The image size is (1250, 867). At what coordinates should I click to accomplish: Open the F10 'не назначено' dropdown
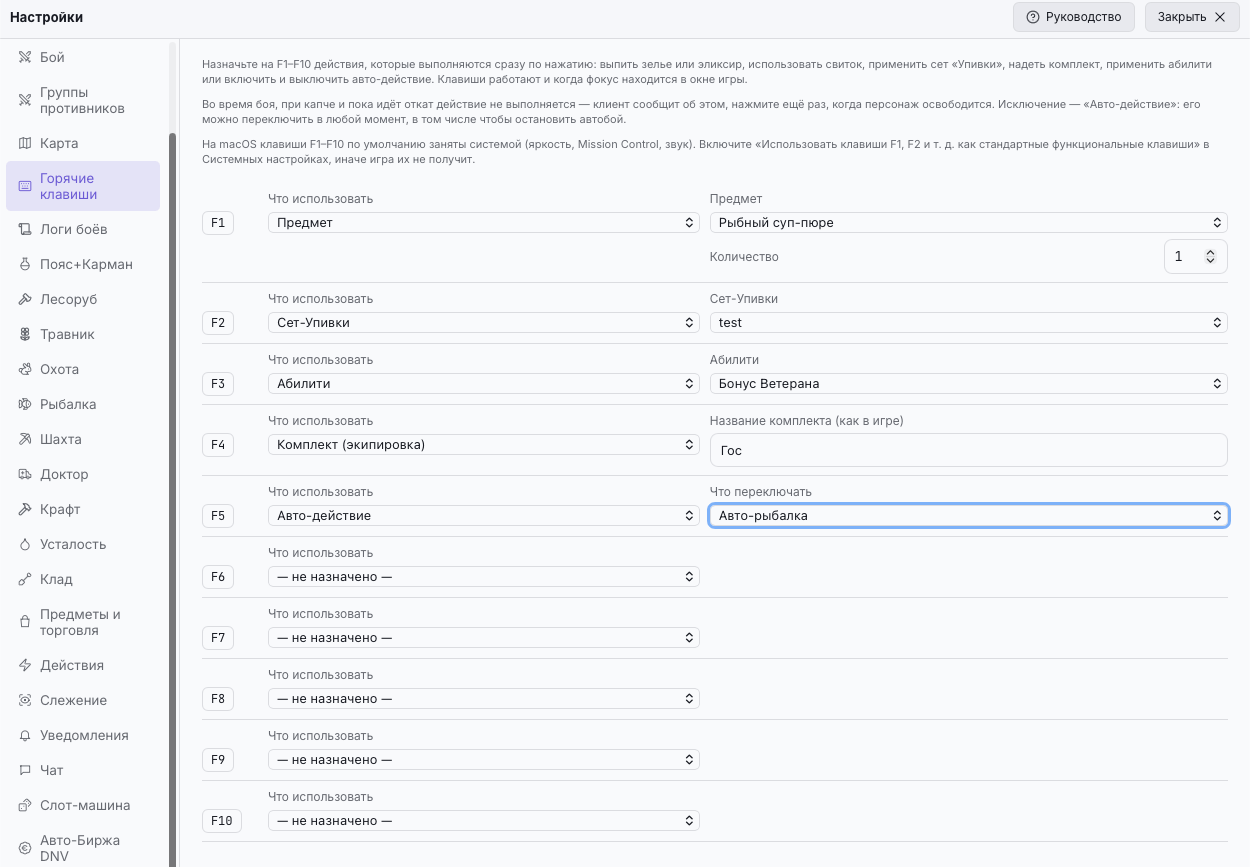point(484,820)
